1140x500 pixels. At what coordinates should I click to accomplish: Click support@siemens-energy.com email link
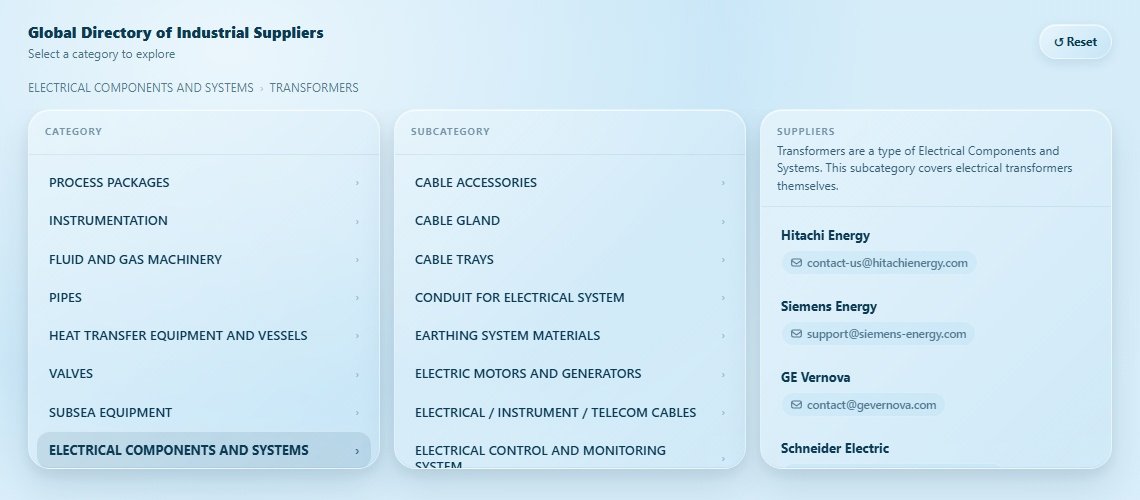[x=886, y=334]
